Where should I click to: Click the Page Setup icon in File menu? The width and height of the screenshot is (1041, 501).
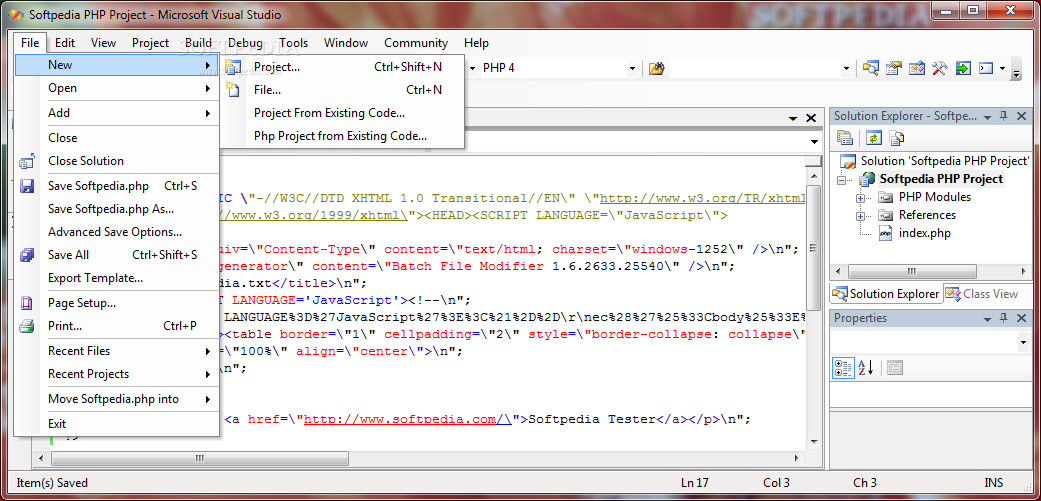click(x=27, y=303)
